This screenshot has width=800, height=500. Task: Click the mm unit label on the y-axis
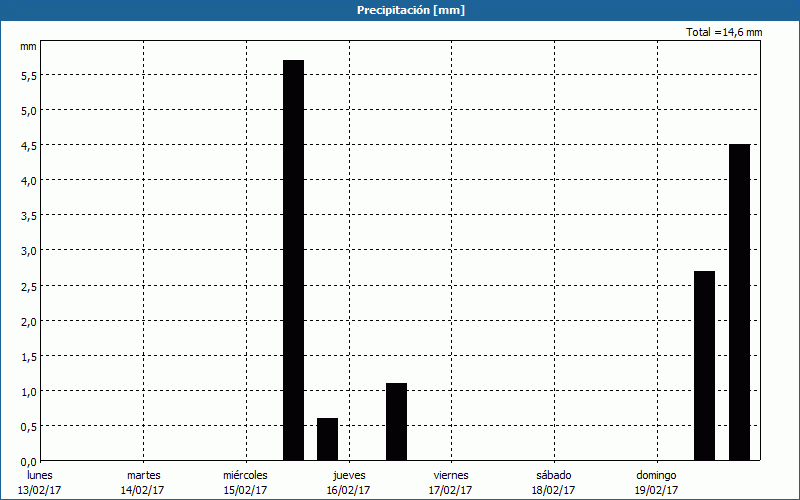(28, 46)
